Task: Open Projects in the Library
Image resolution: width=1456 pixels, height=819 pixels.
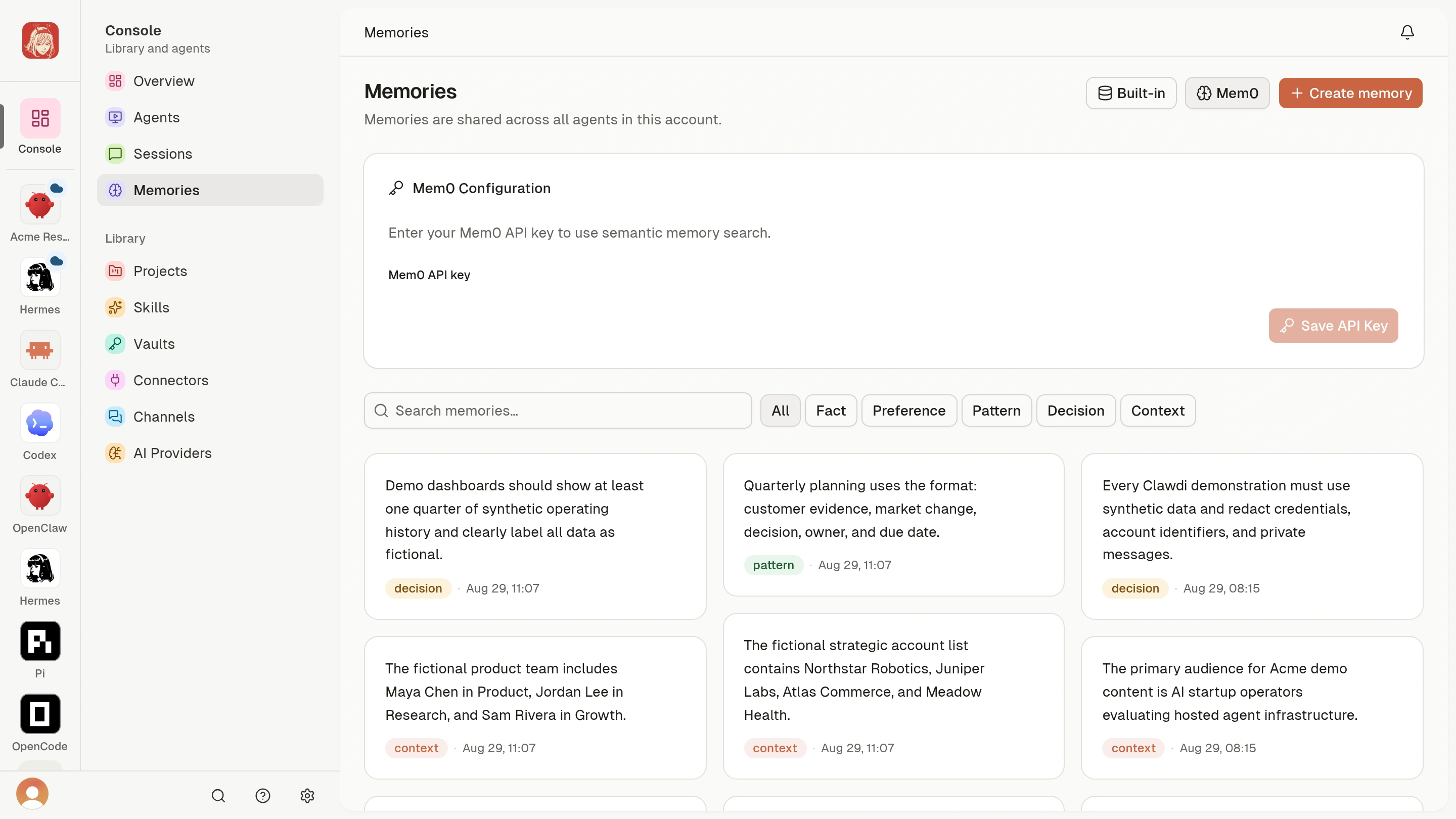Action: 210,271
